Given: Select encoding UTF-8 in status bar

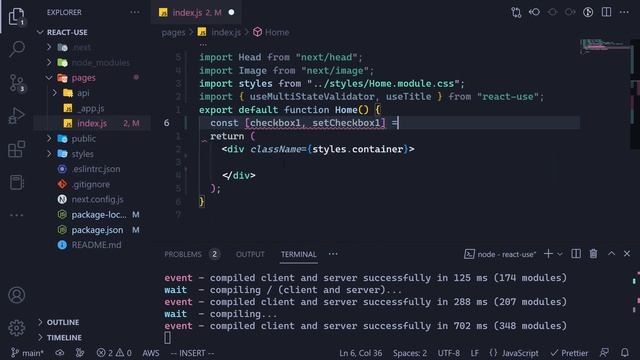Looking at the screenshot, I should 449,353.
